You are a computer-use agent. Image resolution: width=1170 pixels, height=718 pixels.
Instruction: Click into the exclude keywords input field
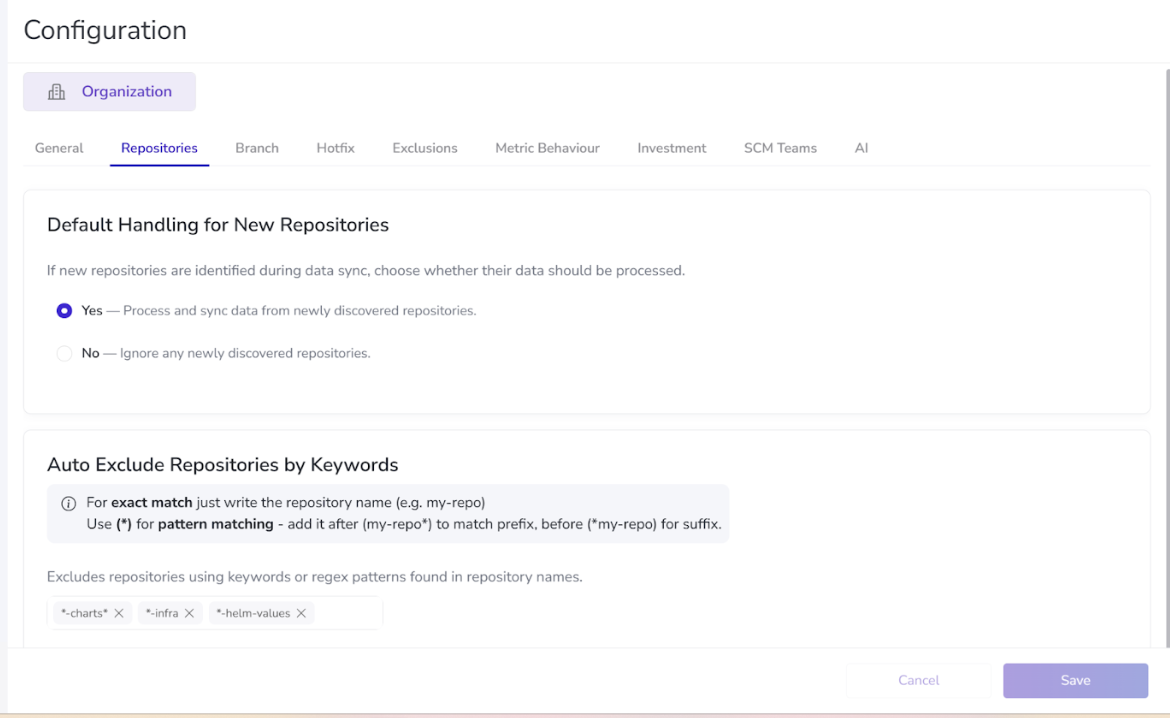pos(348,613)
